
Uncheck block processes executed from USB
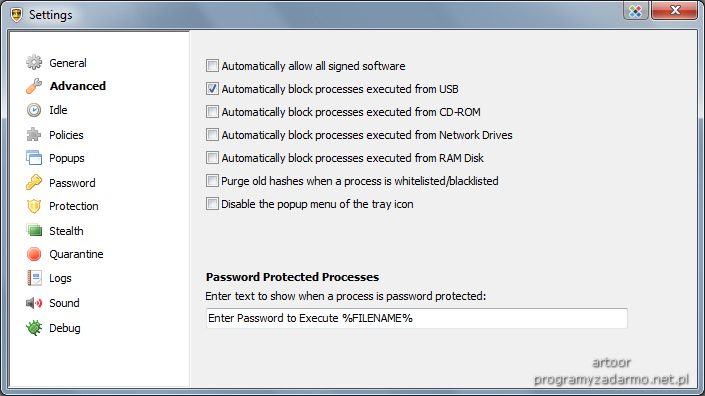pyautogui.click(x=212, y=89)
